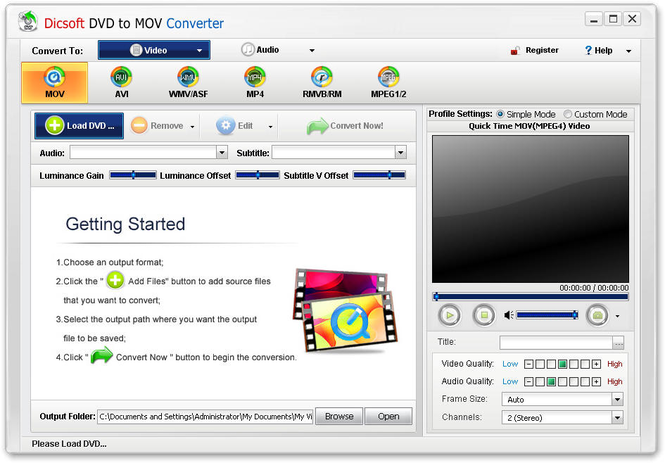This screenshot has height=463, width=665.
Task: Choose the MP4 format icon
Action: pos(255,83)
